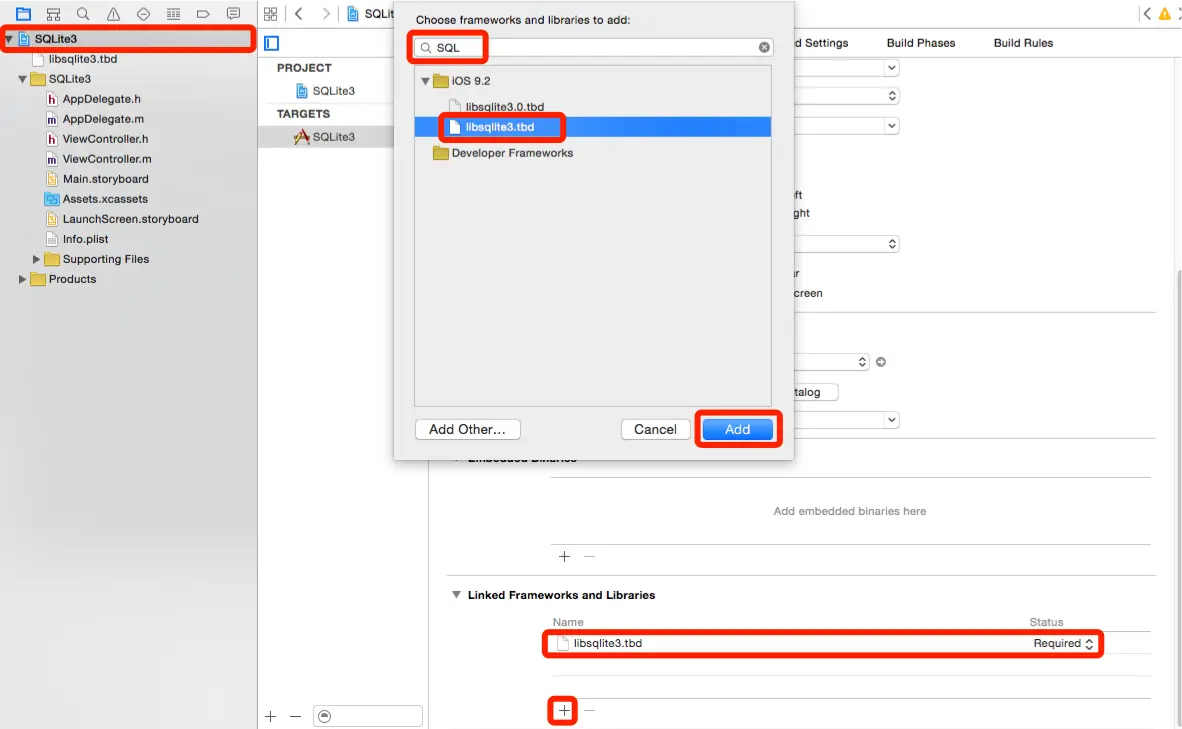The width and height of the screenshot is (1182, 729).
Task: Click the plus under Embedded Binaries
Action: pyautogui.click(x=564, y=556)
